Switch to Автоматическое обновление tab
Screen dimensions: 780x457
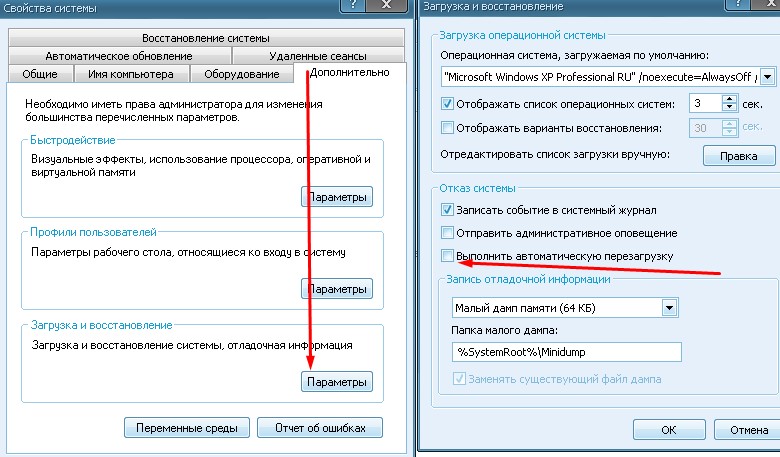[119, 56]
